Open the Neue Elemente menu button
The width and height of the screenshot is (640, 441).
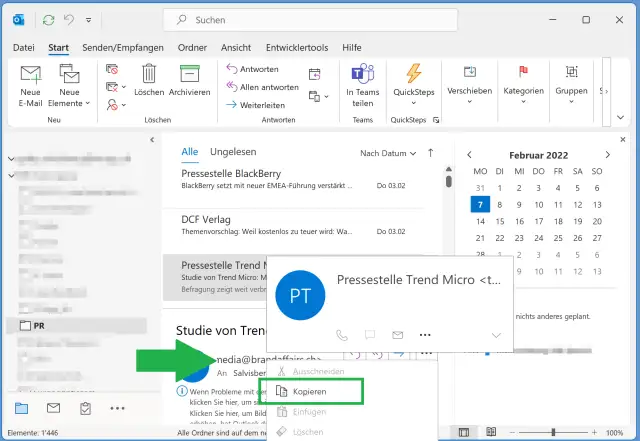pyautogui.click(x=69, y=86)
